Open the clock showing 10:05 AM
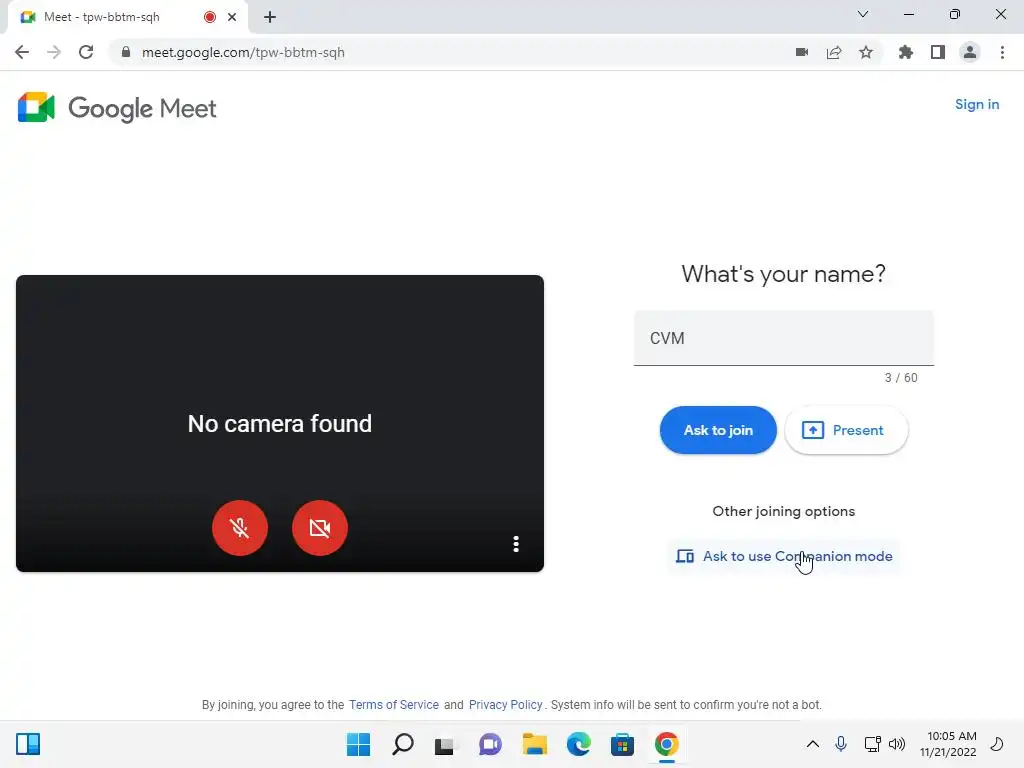This screenshot has width=1024, height=768. pos(948,744)
